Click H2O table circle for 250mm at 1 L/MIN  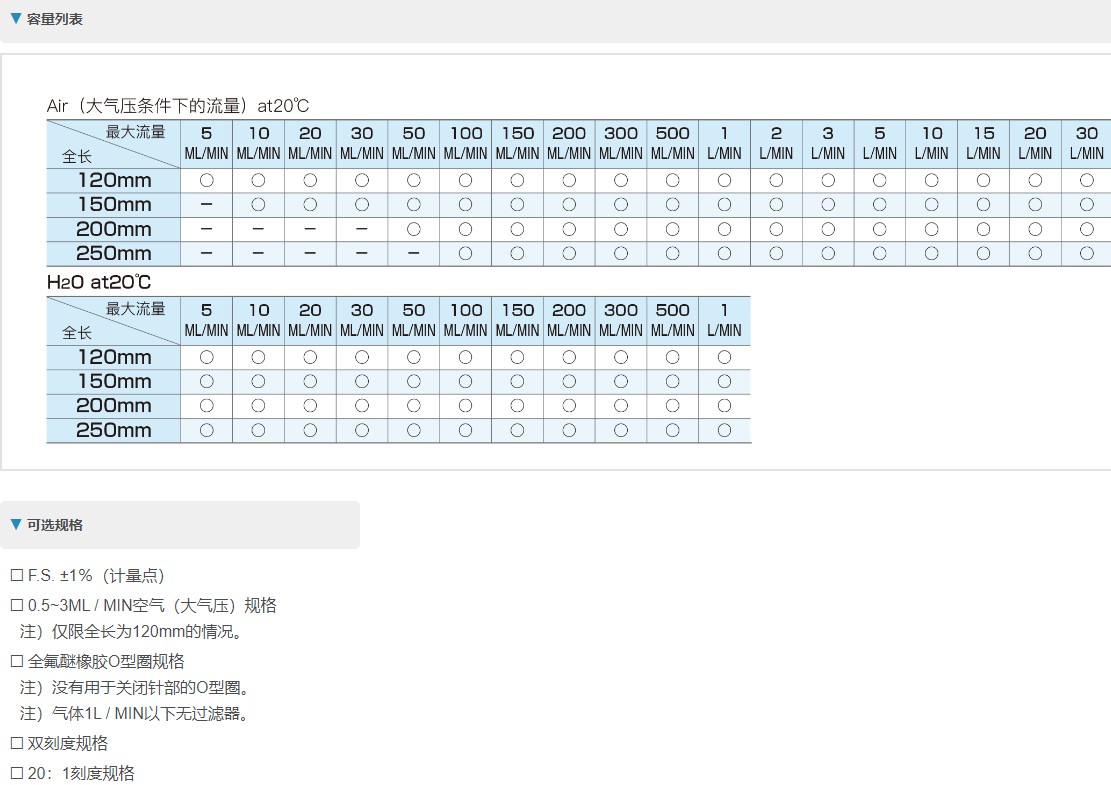724,430
